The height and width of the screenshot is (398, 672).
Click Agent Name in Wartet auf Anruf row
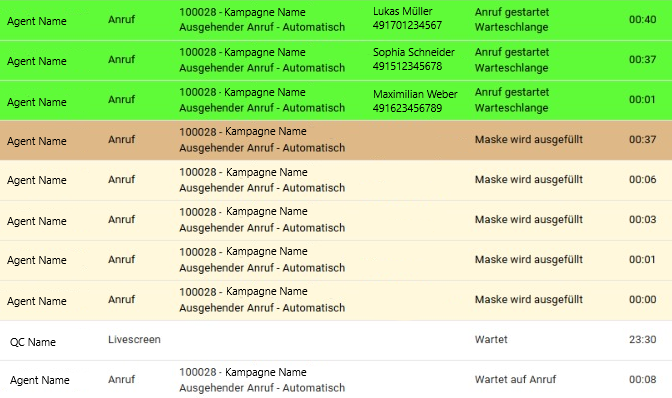point(40,380)
